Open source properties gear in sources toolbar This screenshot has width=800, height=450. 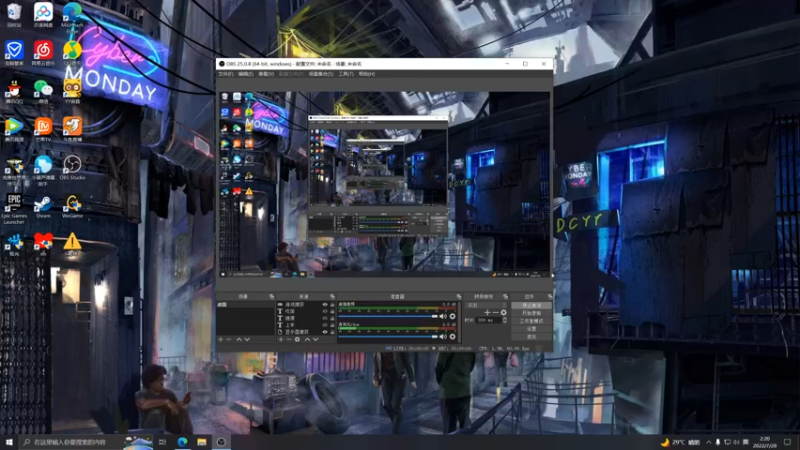(297, 339)
